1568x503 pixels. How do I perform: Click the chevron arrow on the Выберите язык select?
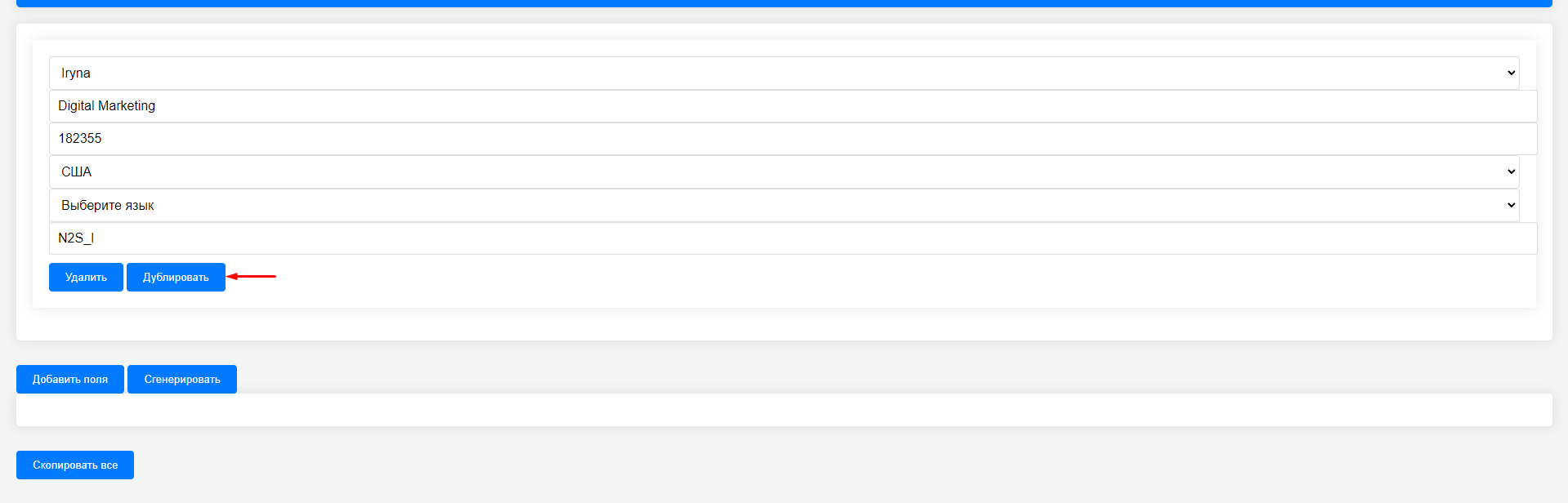coord(1511,205)
